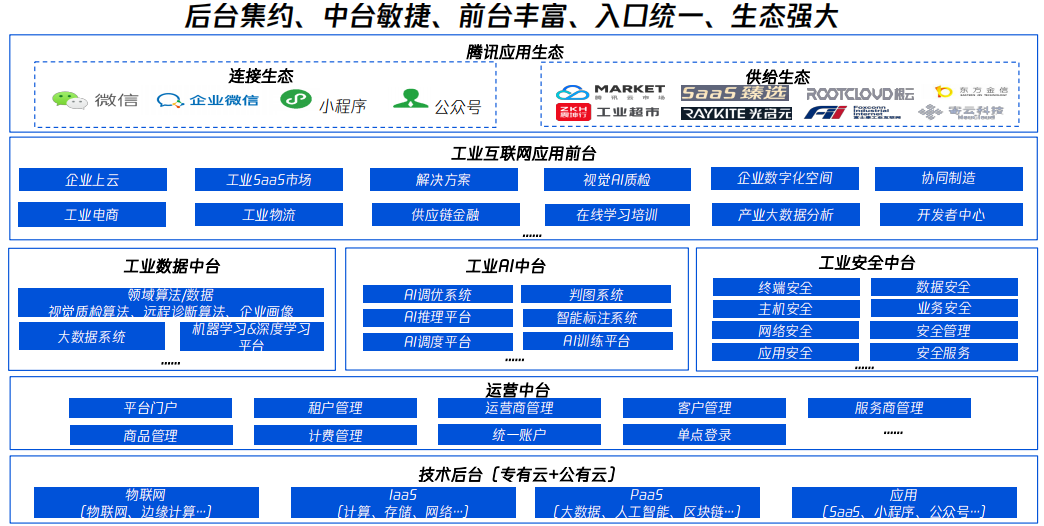The width and height of the screenshot is (1044, 526).
Task: Select the PaaS block in 技术后台
Action: pos(646,503)
